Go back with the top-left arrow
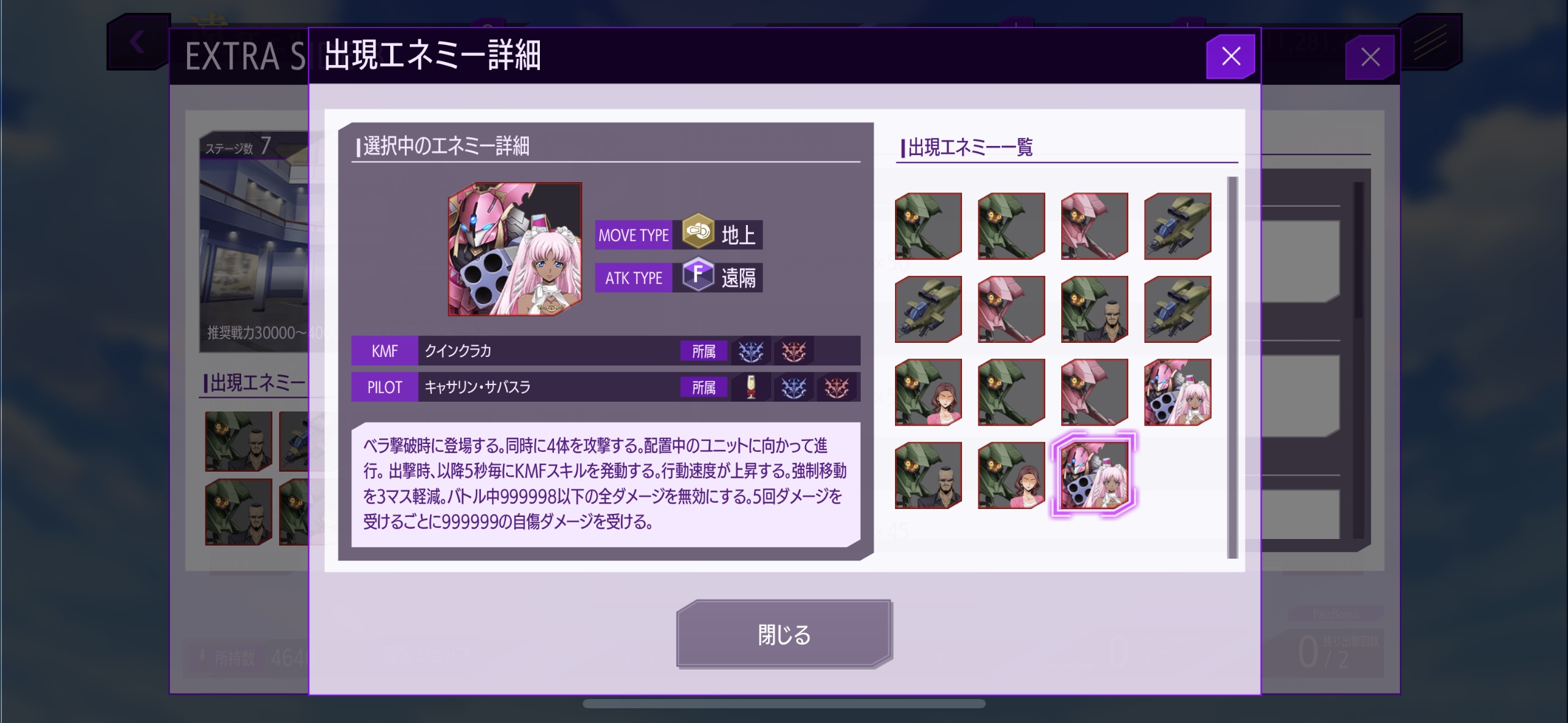The width and height of the screenshot is (1568, 723). (137, 43)
